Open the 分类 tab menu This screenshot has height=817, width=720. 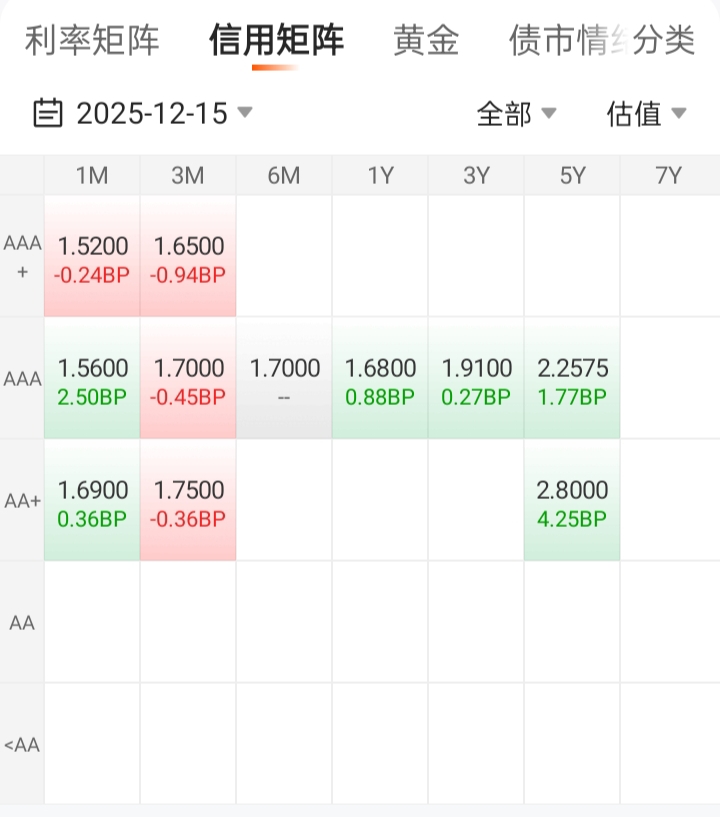coord(666,41)
